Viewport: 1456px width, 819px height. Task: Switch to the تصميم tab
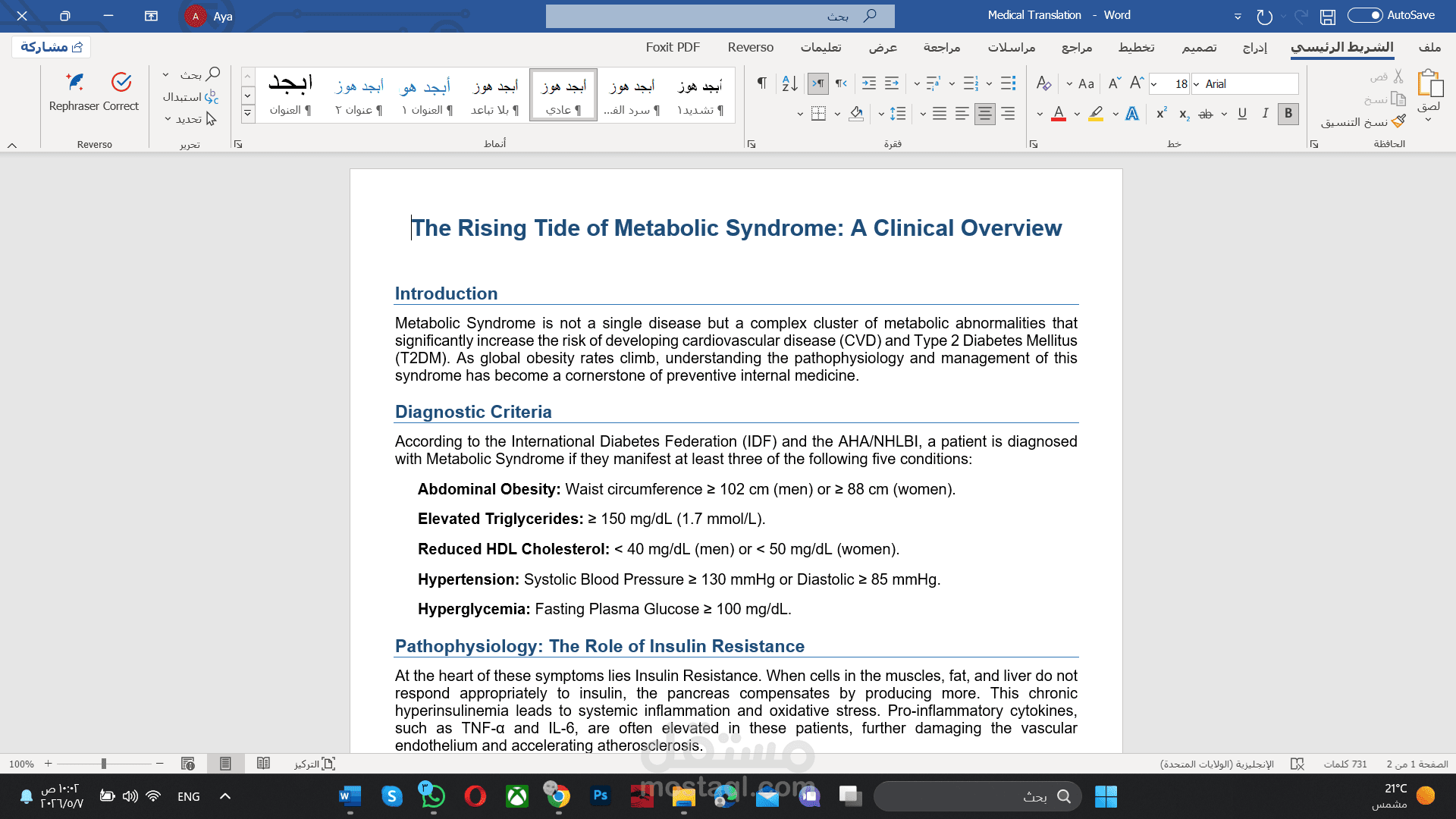pyautogui.click(x=1199, y=47)
